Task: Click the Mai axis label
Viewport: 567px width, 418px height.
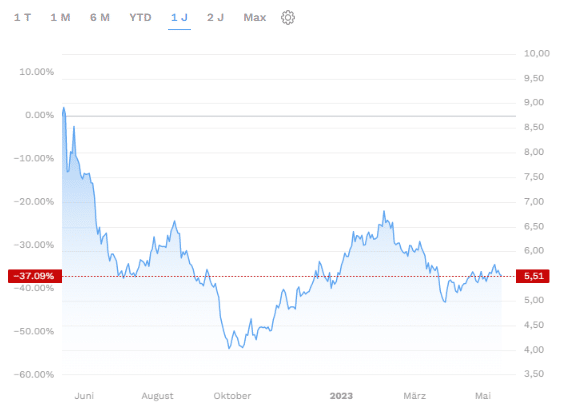Action: click(x=483, y=396)
